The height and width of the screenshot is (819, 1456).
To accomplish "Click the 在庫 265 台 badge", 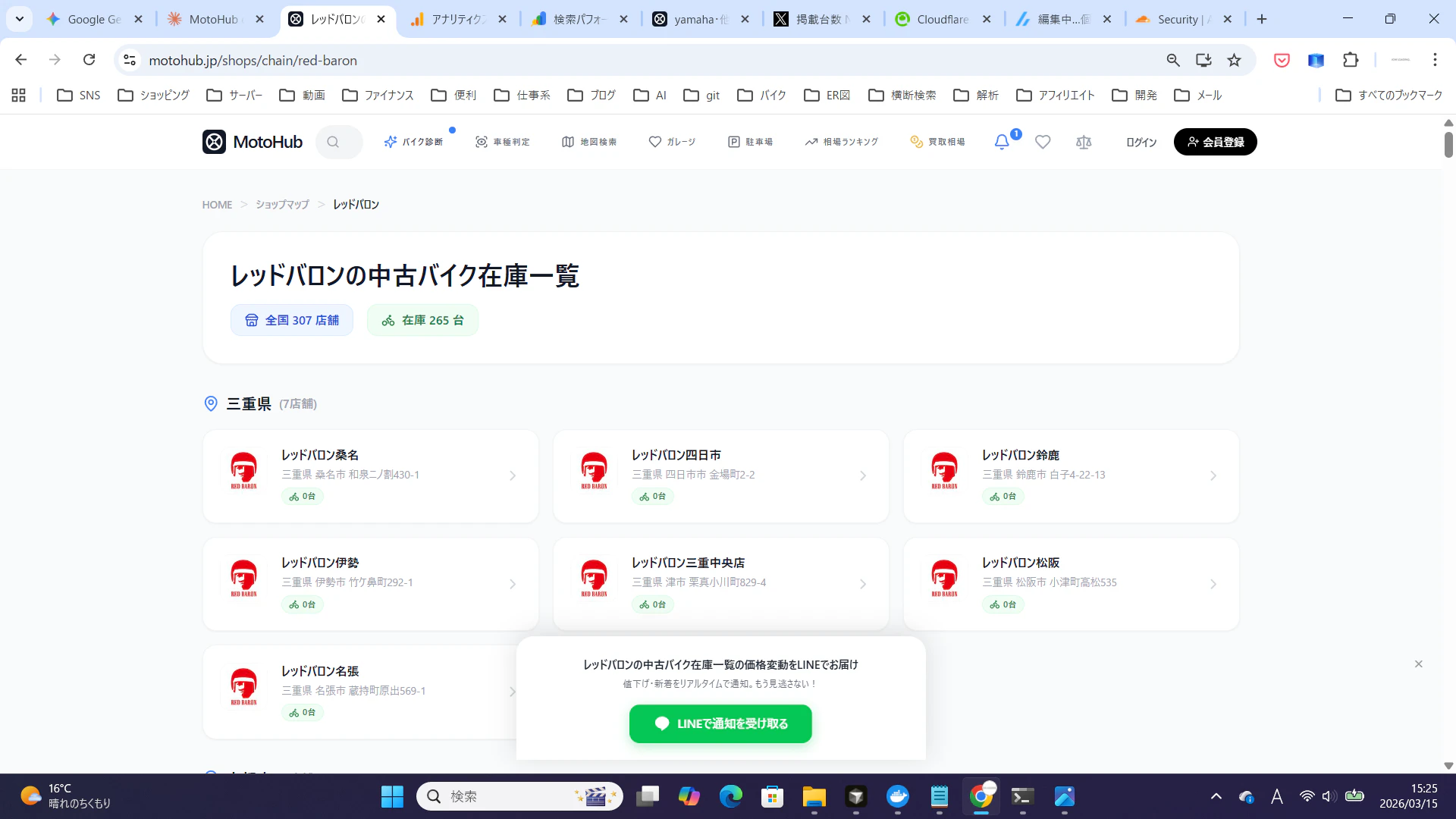I will pyautogui.click(x=422, y=320).
